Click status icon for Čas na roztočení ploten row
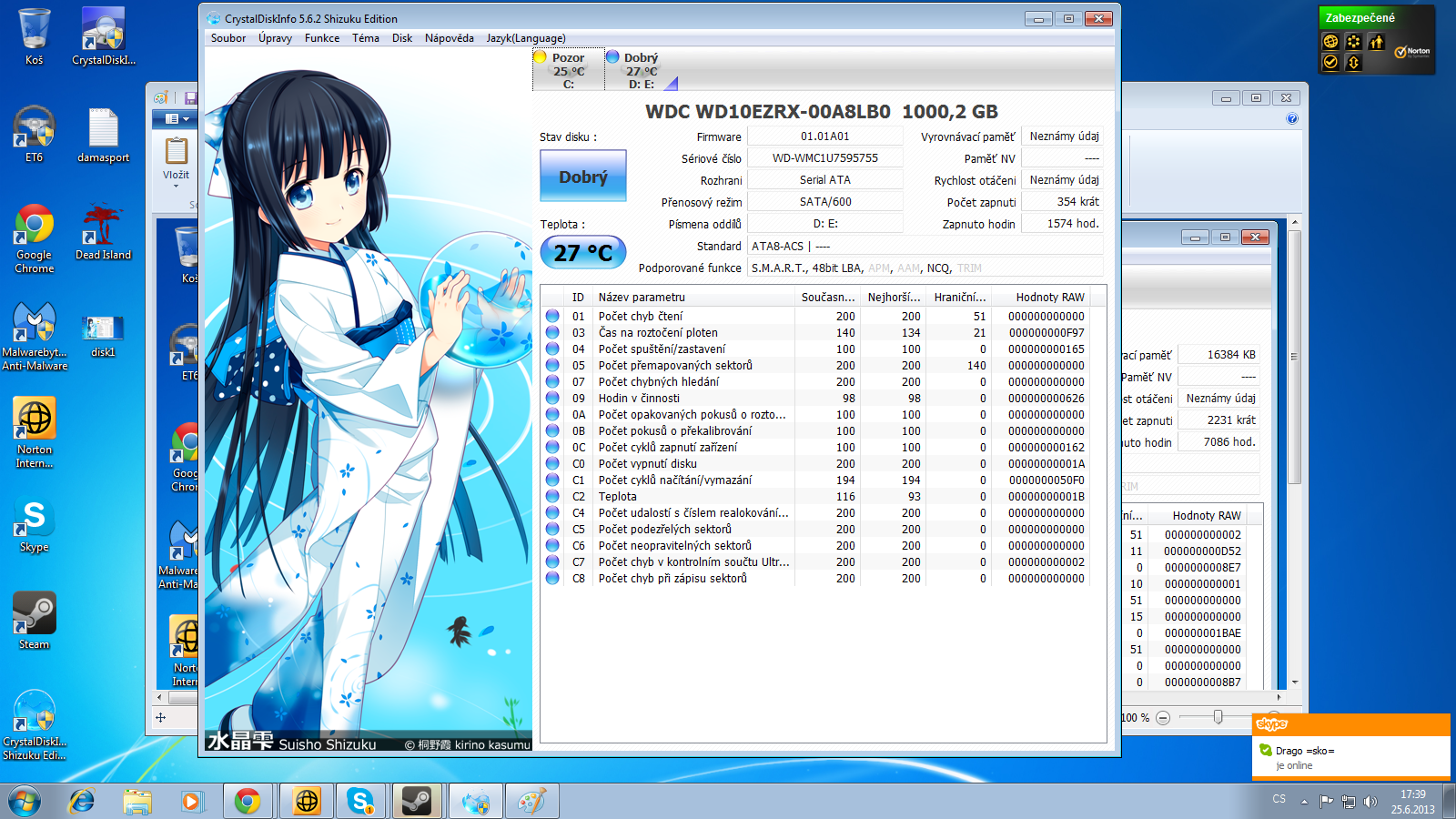The width and height of the screenshot is (1456, 819). (552, 332)
